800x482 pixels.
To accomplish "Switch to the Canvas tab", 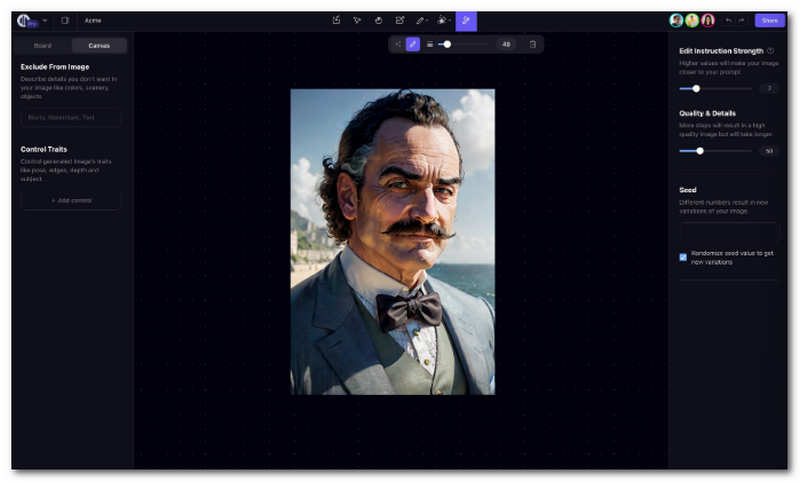I will [100, 45].
